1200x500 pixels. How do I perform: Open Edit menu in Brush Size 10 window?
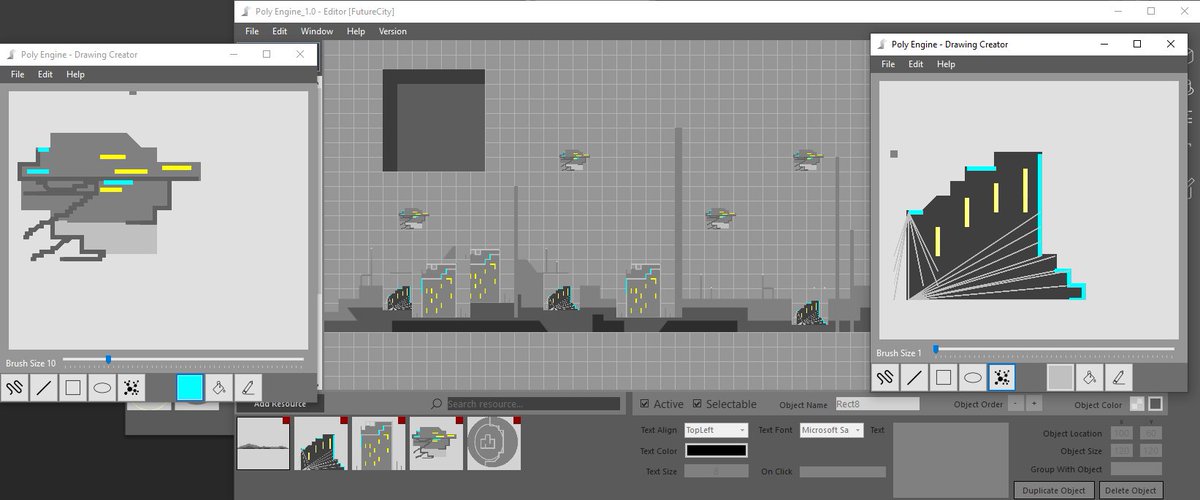[x=45, y=75]
